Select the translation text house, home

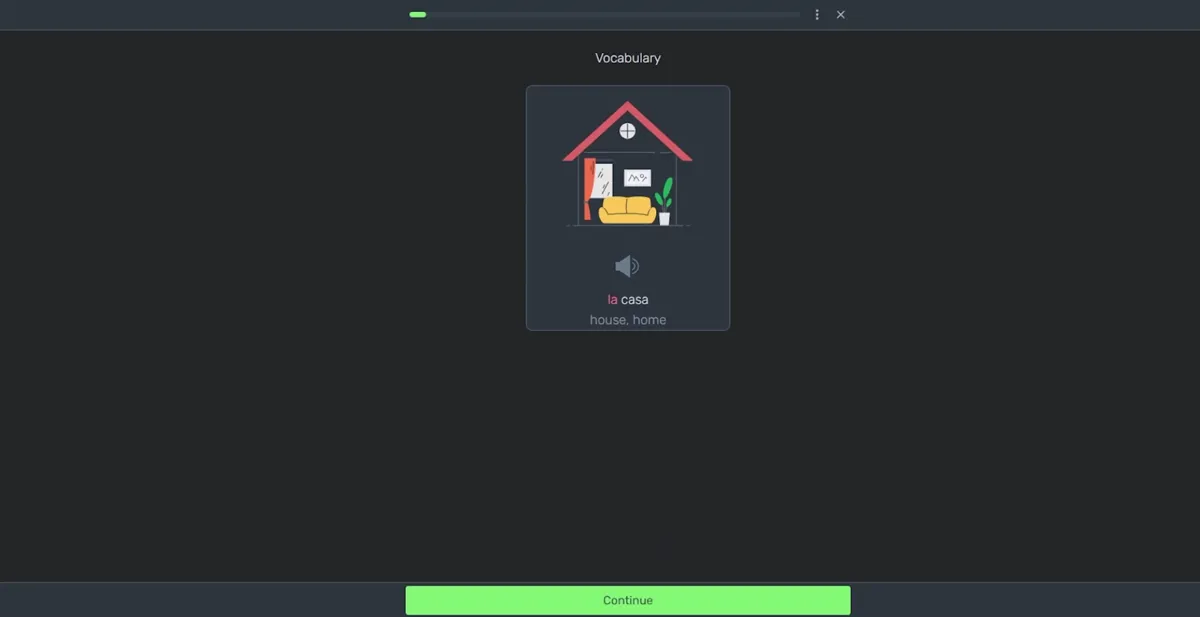(x=627, y=319)
